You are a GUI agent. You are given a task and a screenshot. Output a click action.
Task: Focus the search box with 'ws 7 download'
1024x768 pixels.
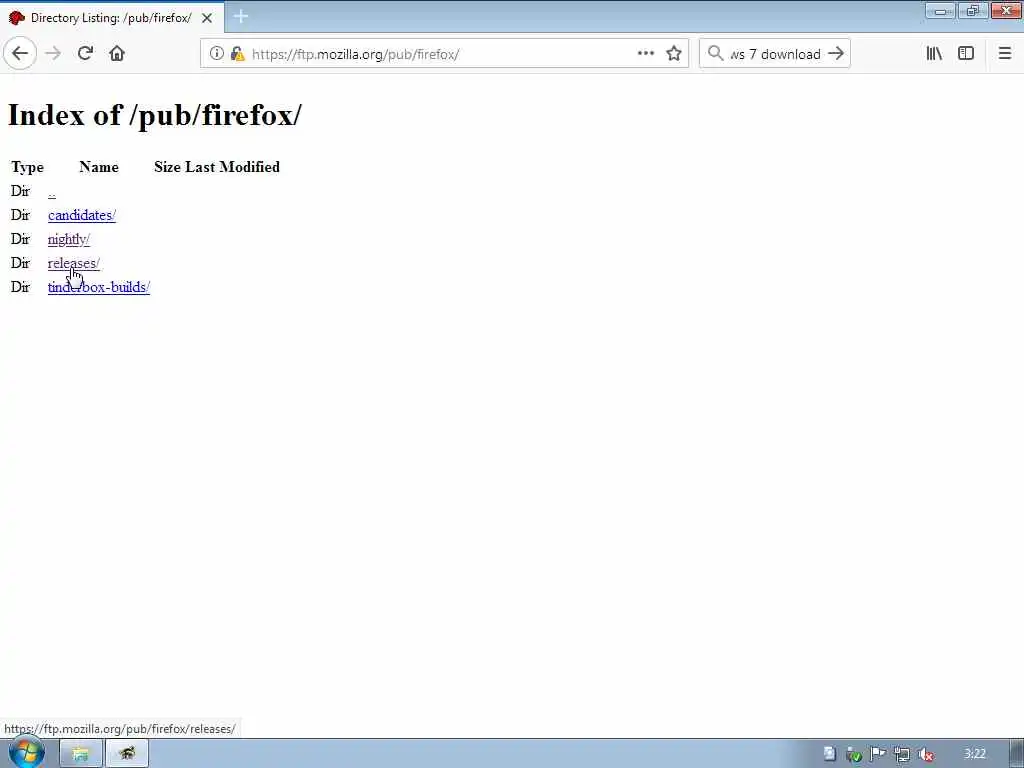click(775, 54)
